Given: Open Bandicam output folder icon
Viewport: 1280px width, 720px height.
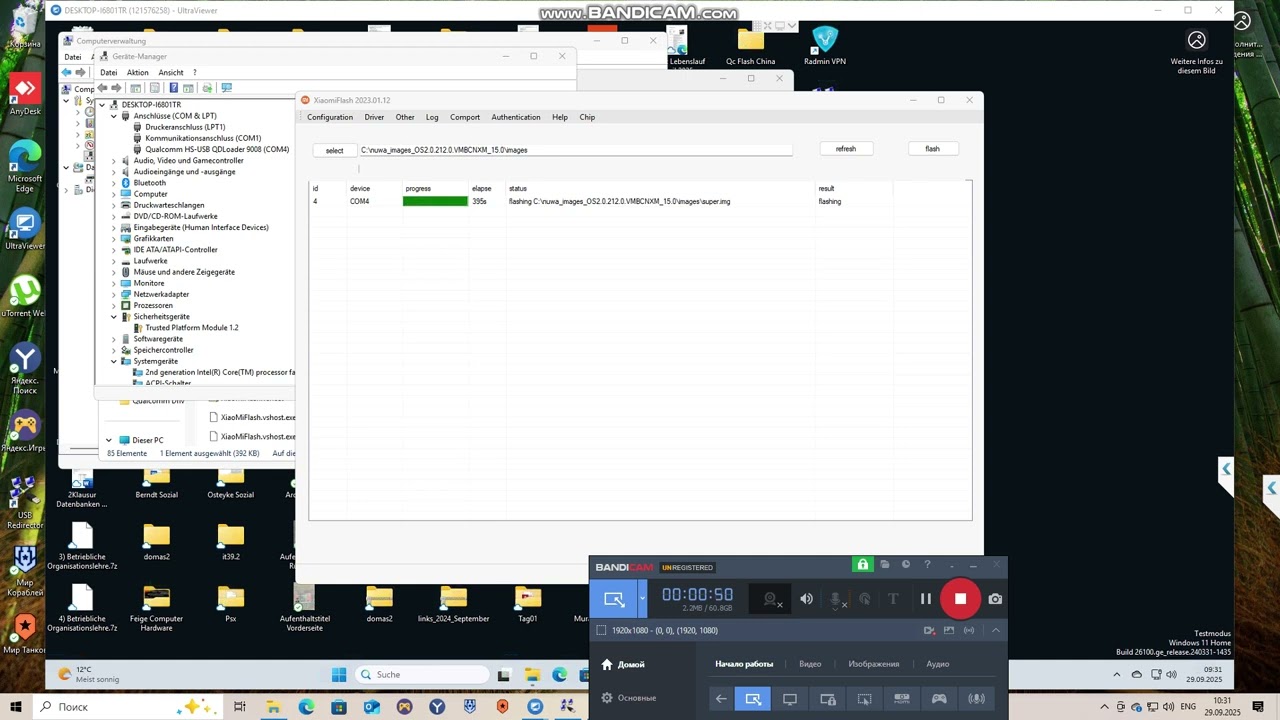Looking at the screenshot, I should pyautogui.click(x=885, y=565).
